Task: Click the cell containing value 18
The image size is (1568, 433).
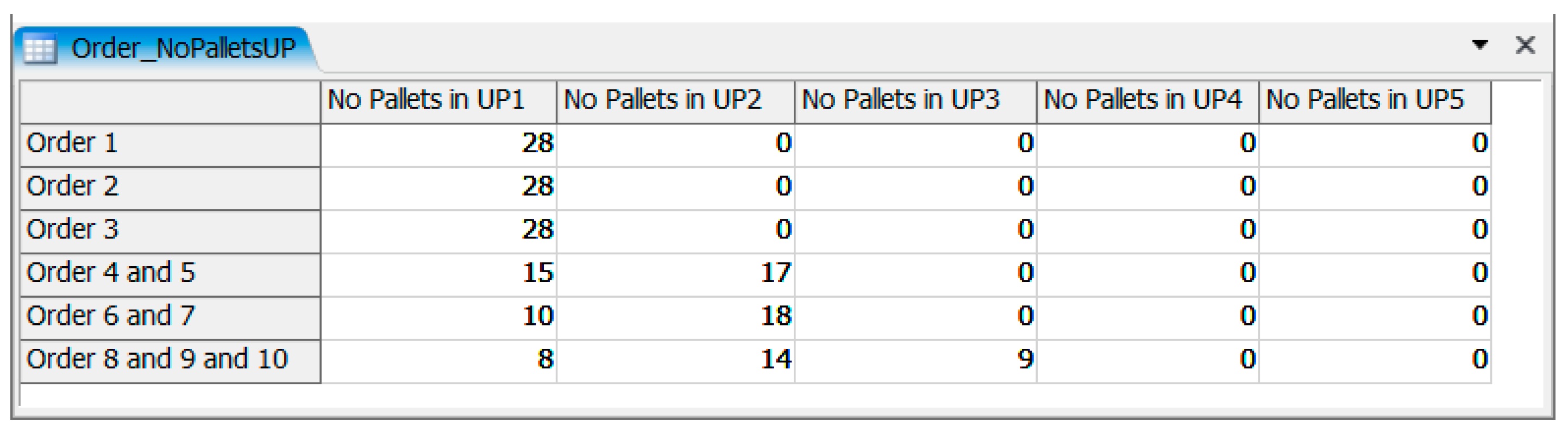Action: (674, 317)
